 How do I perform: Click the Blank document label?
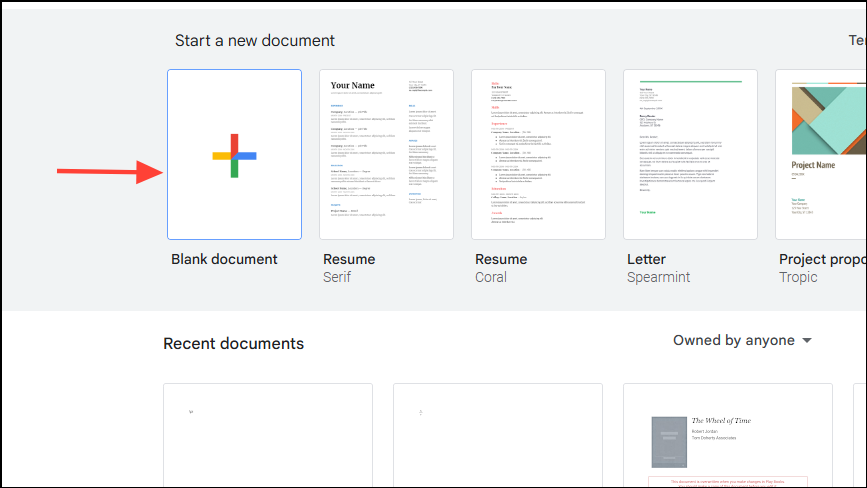224,259
